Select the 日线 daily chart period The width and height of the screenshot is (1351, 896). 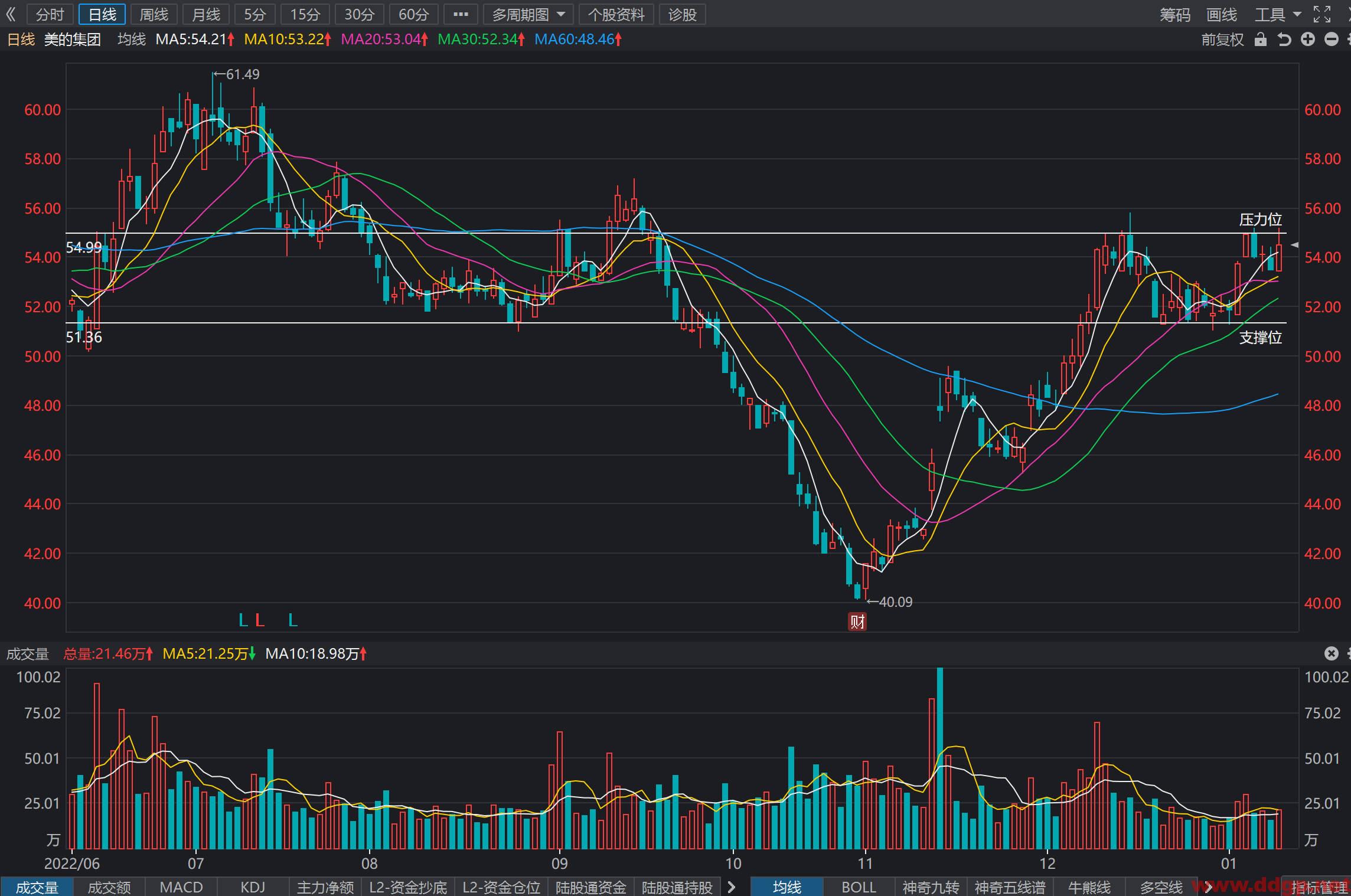102,14
